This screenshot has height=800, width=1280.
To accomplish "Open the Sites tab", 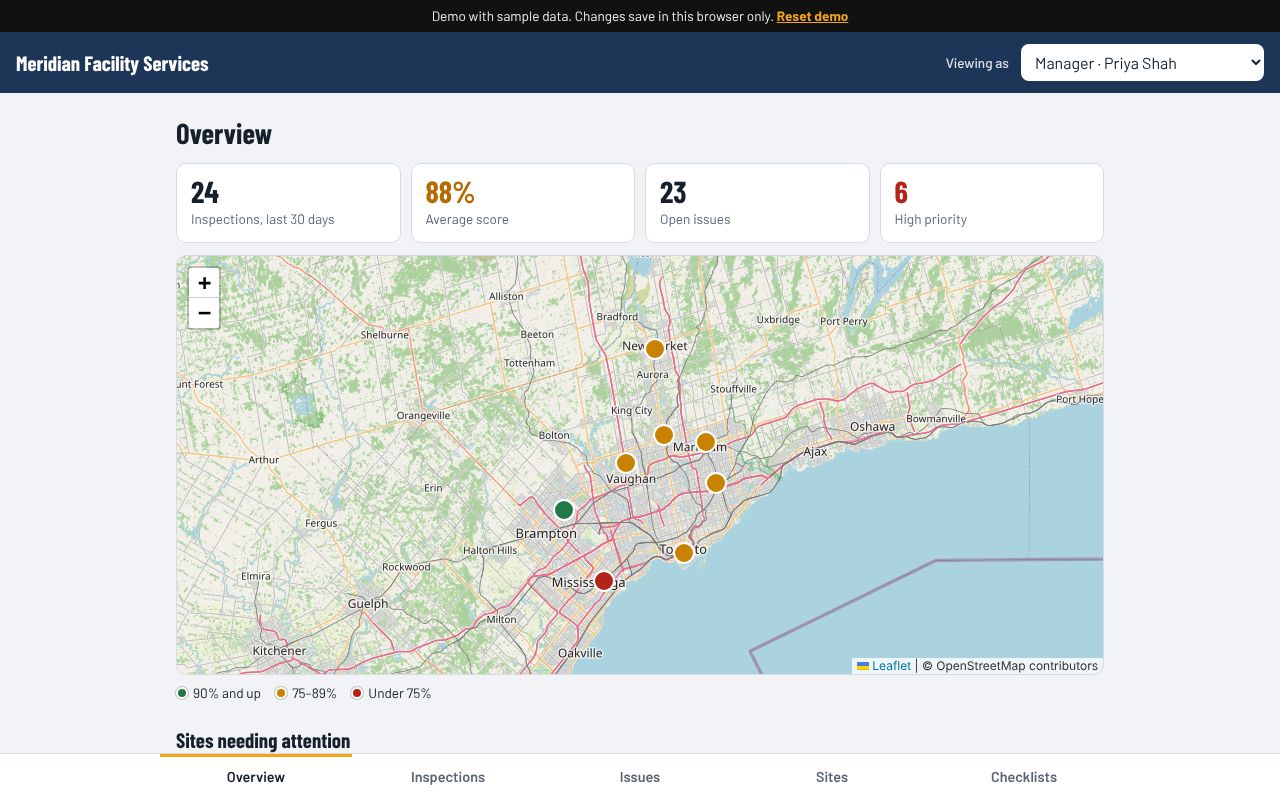I will pos(832,777).
